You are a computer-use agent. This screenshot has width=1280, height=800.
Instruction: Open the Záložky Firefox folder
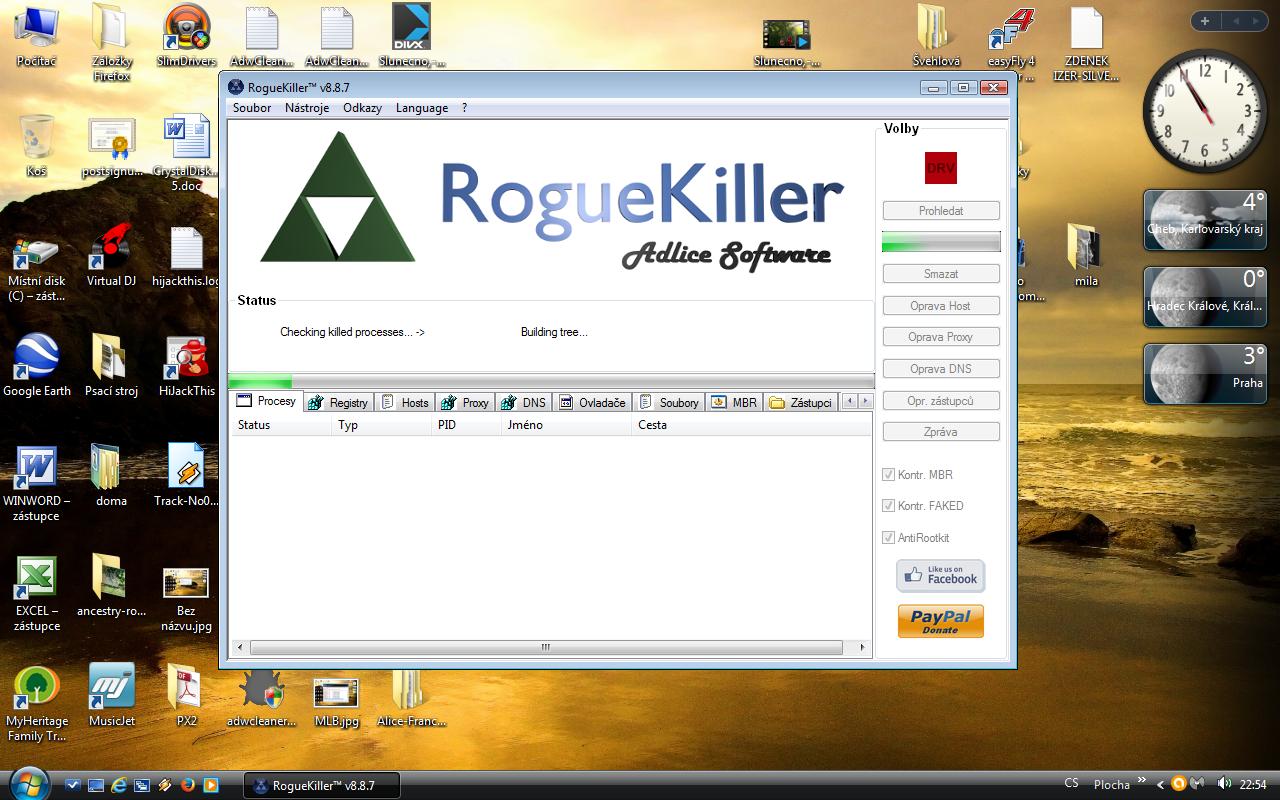point(111,43)
